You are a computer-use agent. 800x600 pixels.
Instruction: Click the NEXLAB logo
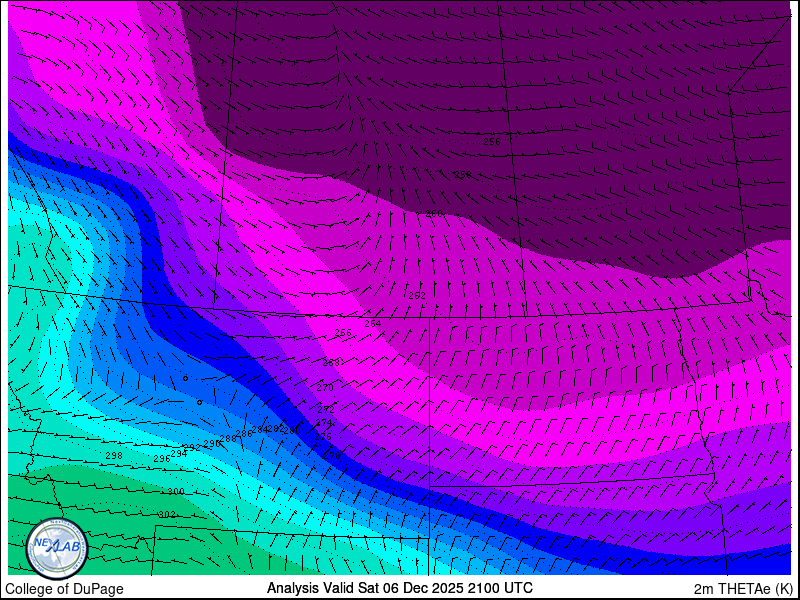pos(57,549)
